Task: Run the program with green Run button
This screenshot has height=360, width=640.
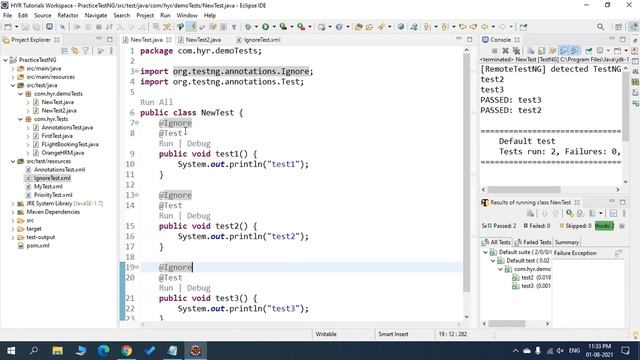Action: pos(265,27)
